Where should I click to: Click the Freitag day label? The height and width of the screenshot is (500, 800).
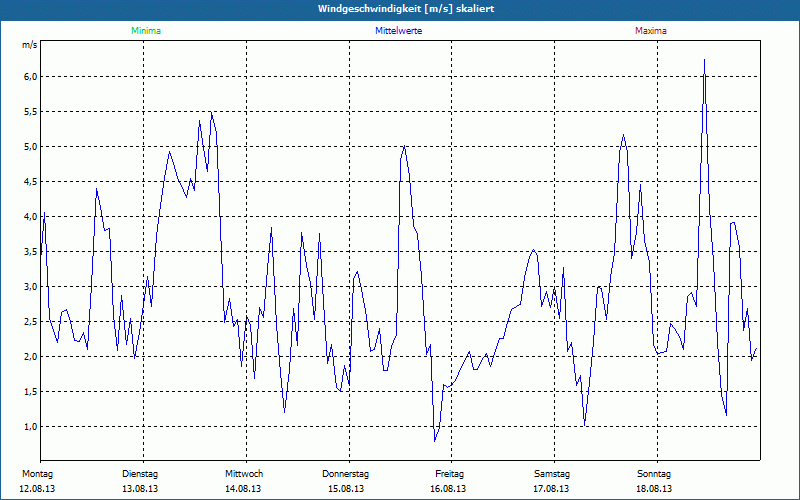(x=449, y=474)
